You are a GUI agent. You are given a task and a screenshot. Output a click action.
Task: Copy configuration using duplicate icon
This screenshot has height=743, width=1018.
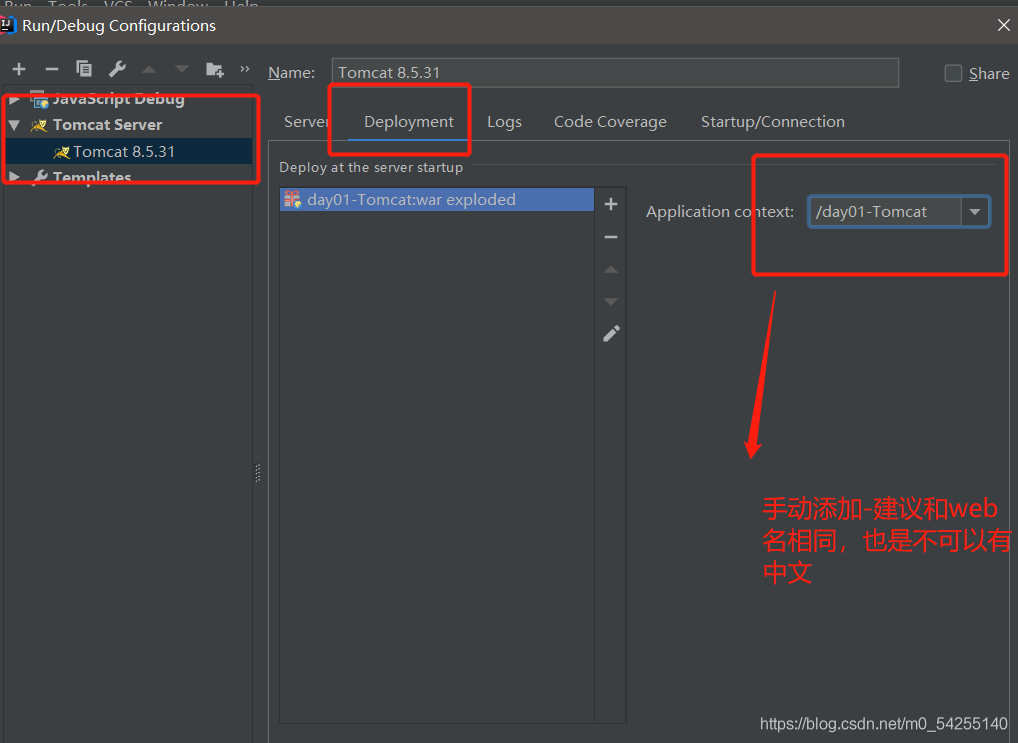pyautogui.click(x=84, y=68)
